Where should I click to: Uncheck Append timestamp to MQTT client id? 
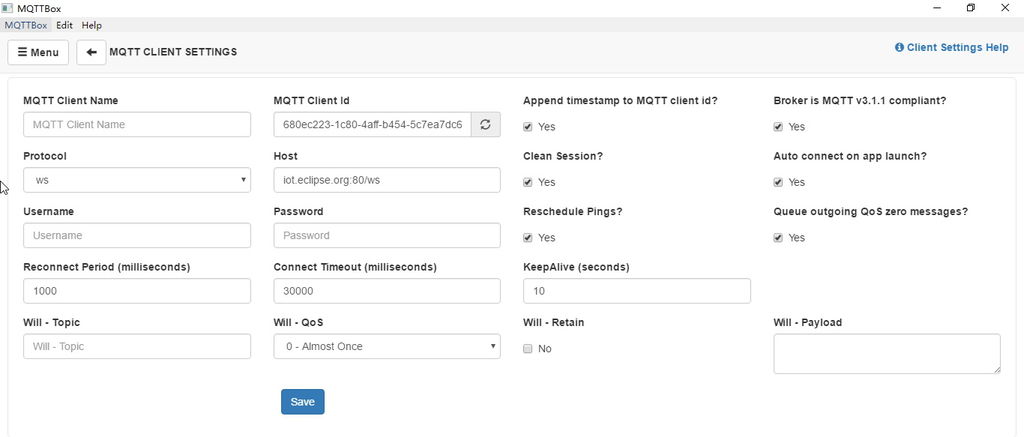[528, 127]
